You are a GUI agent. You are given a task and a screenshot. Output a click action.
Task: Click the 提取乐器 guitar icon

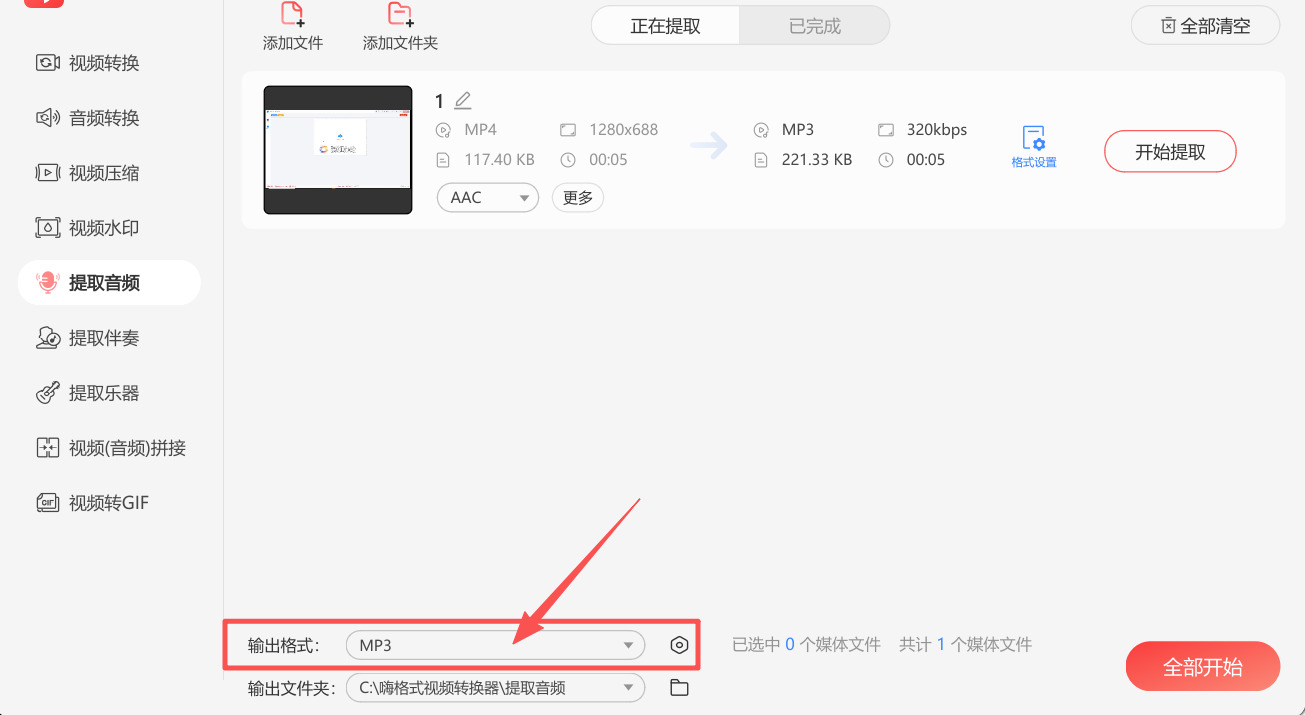(x=48, y=393)
